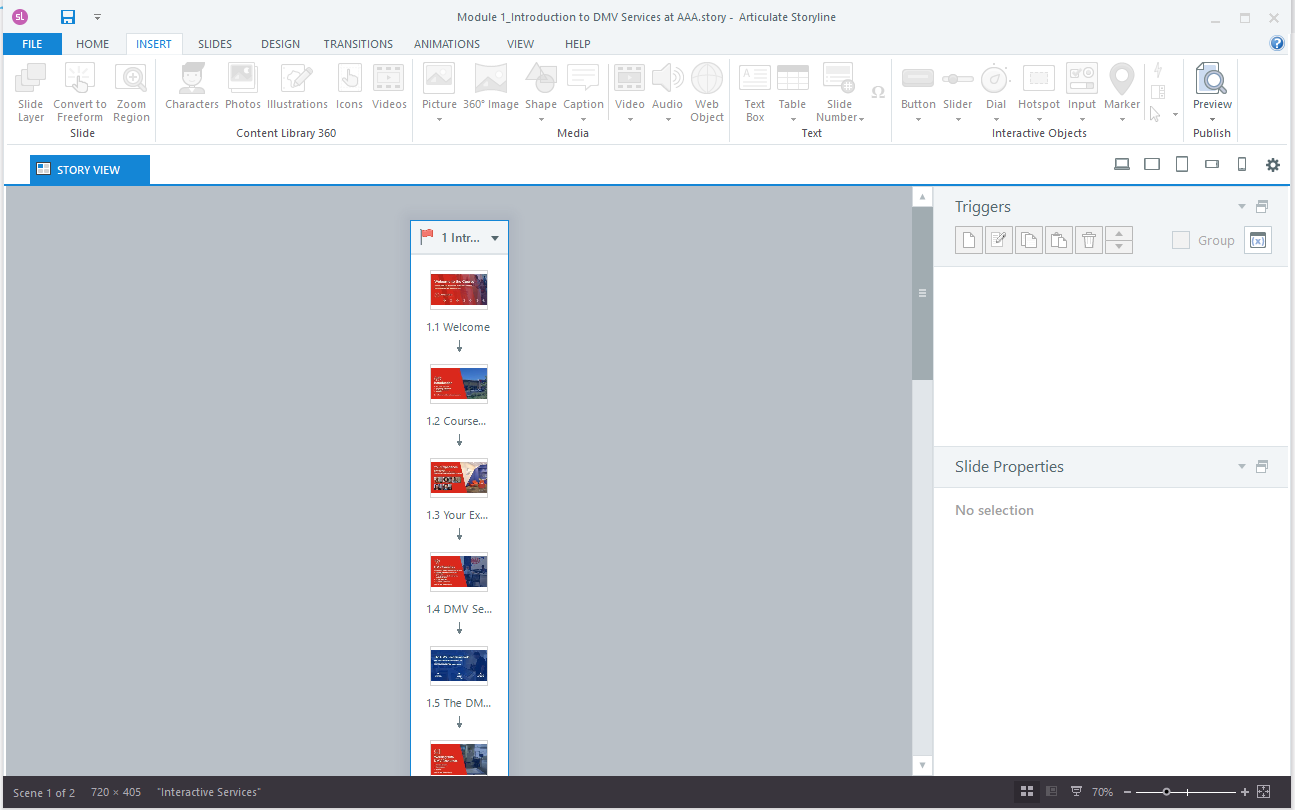Click the zoom slider handle in status bar
The height and width of the screenshot is (810, 1295).
coord(1166,792)
